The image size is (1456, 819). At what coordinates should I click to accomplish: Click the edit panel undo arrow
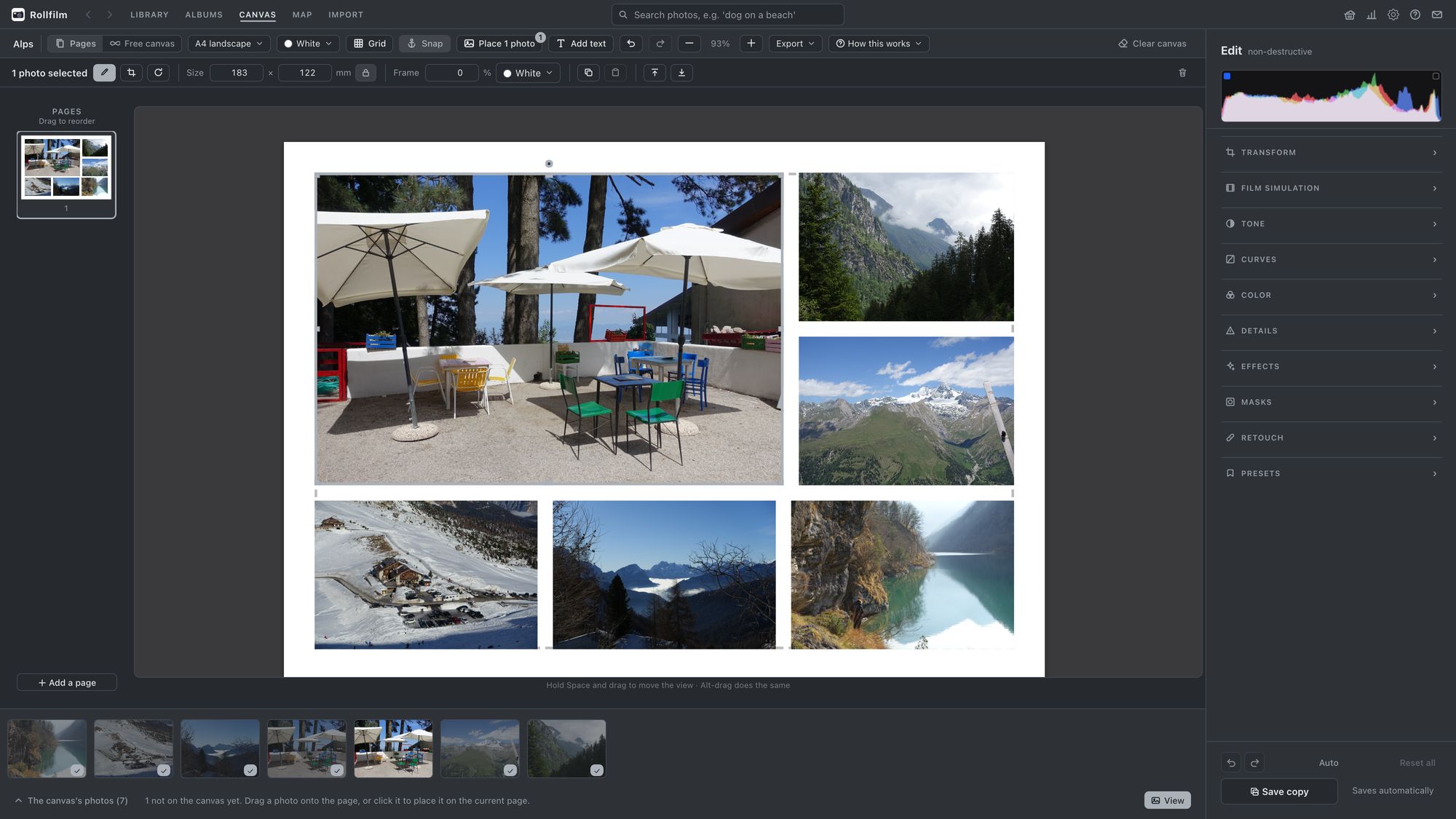tap(1231, 763)
